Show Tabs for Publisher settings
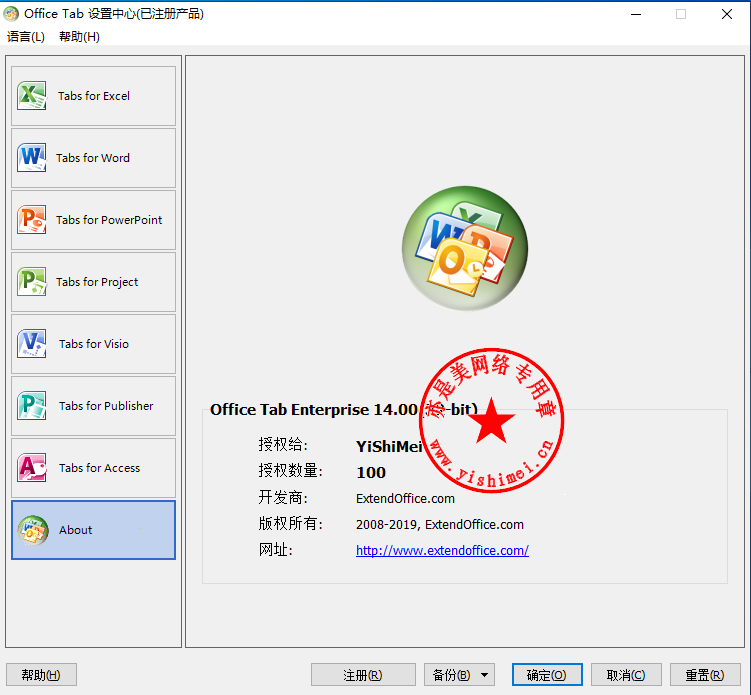This screenshot has width=751, height=695. point(93,406)
